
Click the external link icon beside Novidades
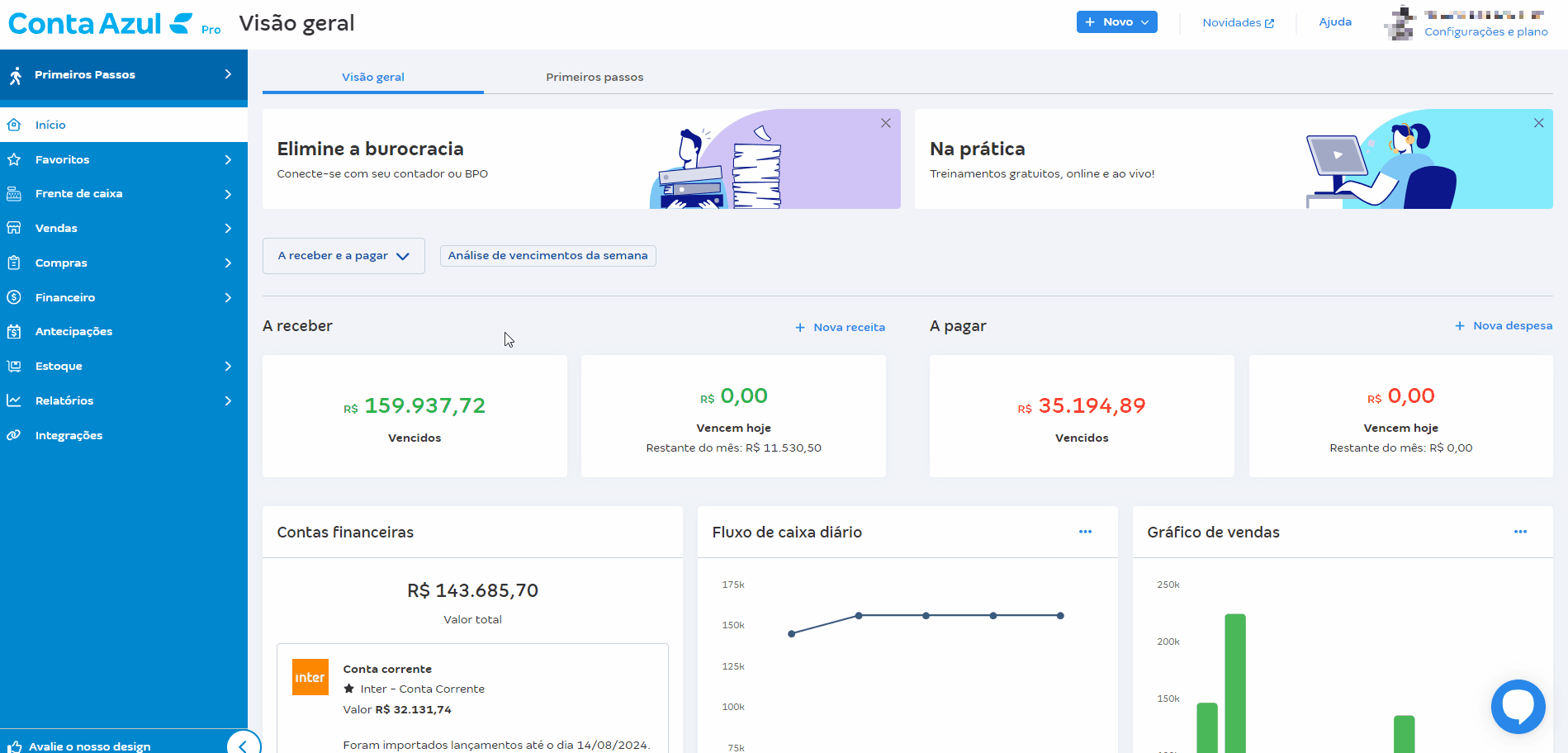(x=1269, y=23)
